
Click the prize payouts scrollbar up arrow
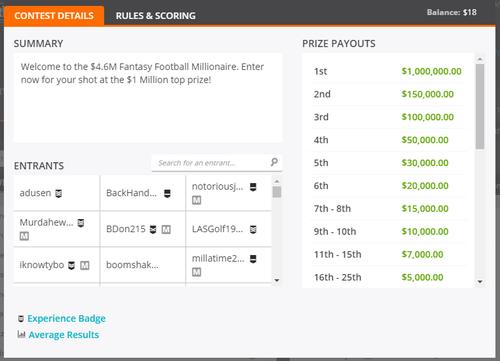(x=480, y=59)
